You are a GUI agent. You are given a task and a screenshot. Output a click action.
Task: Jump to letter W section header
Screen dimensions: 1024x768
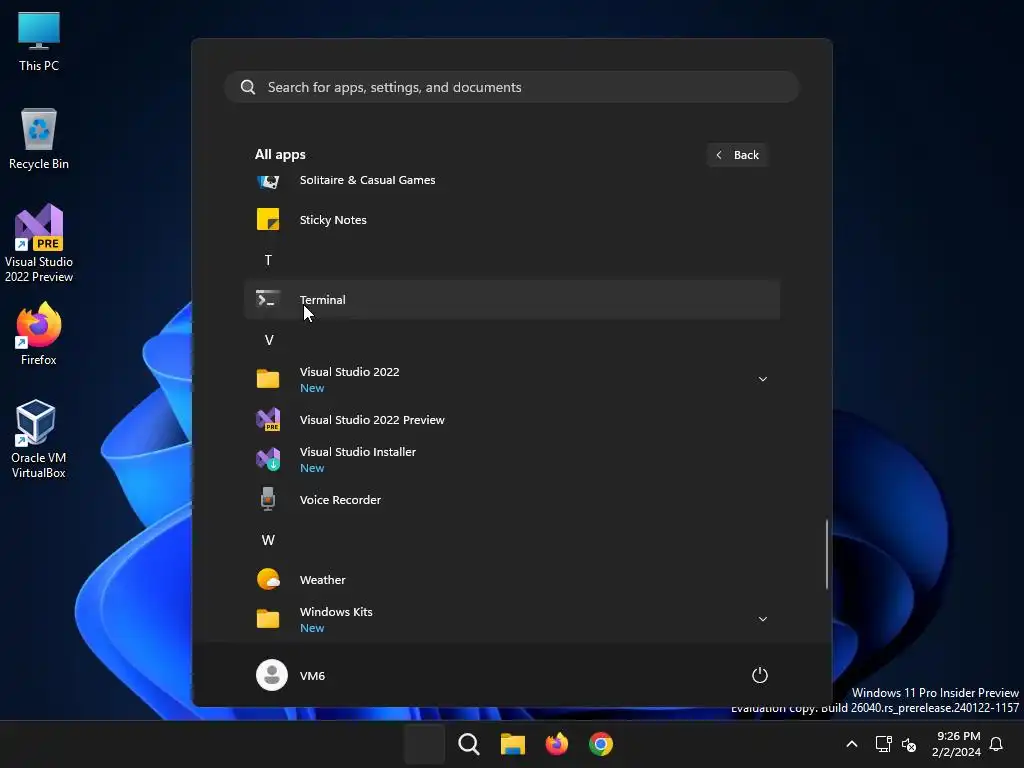(268, 539)
